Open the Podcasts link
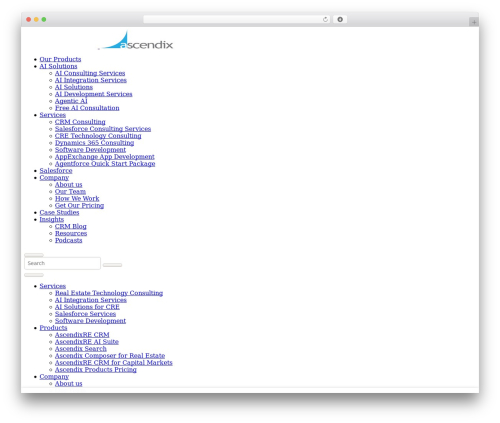 (68, 241)
